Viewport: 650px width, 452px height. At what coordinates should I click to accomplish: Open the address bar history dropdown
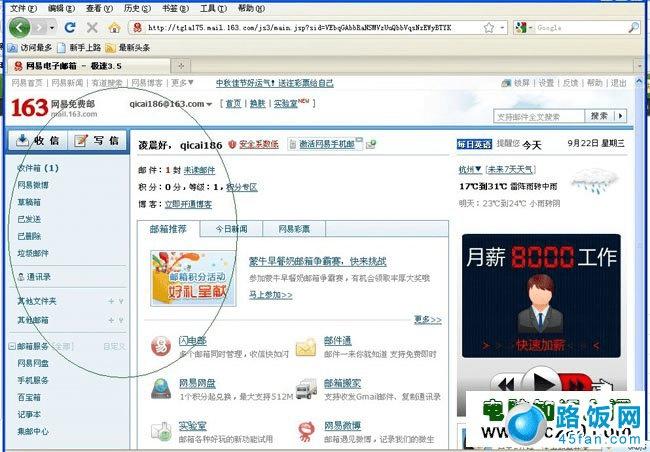tap(502, 28)
